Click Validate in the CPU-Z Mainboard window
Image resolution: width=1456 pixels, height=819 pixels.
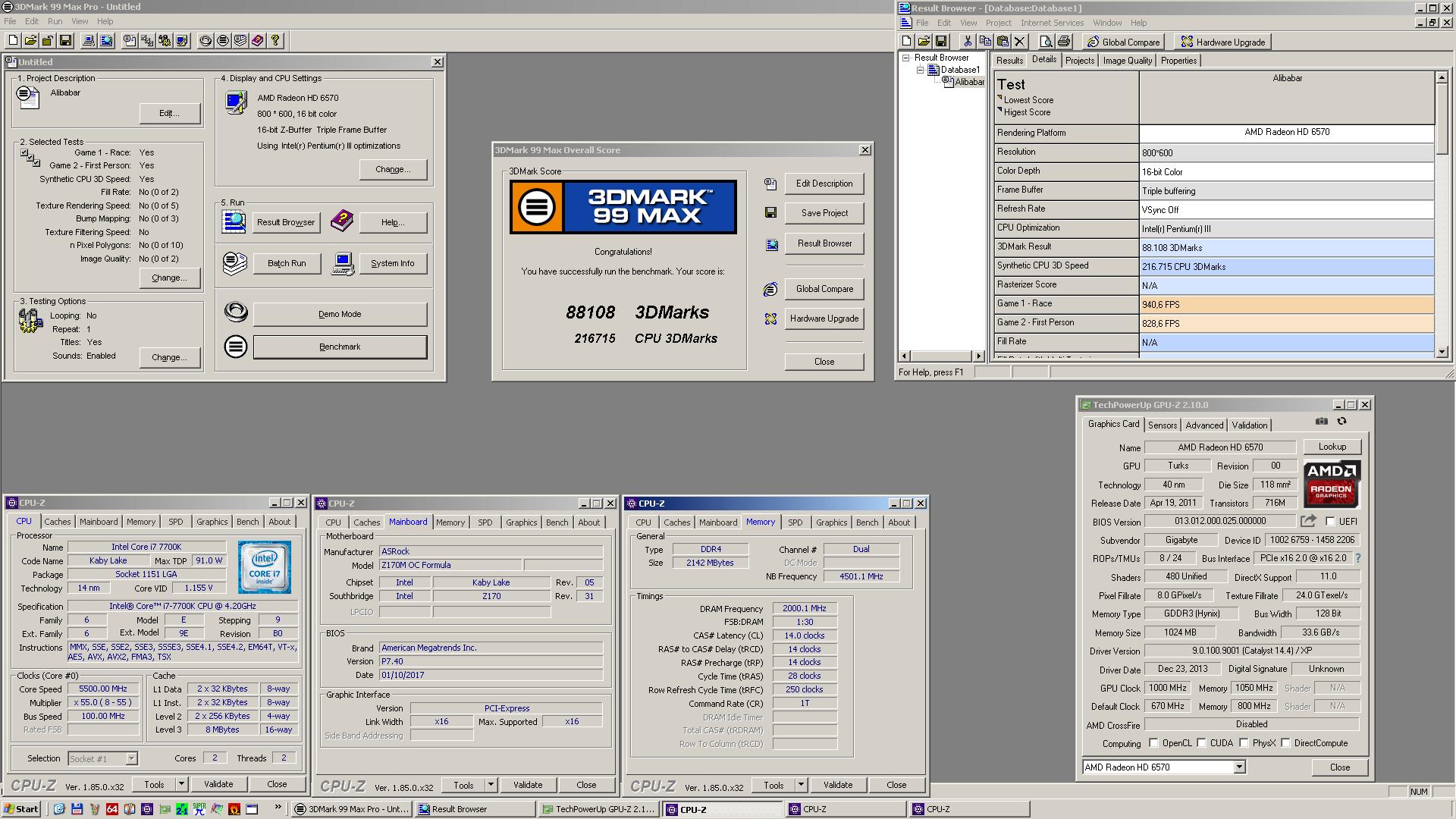click(x=528, y=785)
